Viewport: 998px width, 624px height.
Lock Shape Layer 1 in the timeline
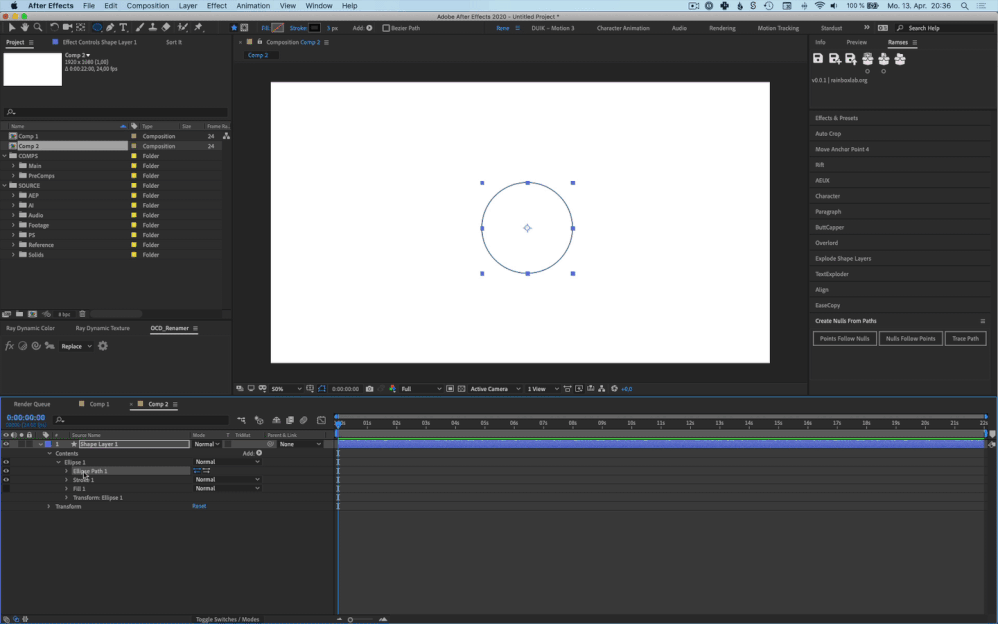tap(28, 444)
